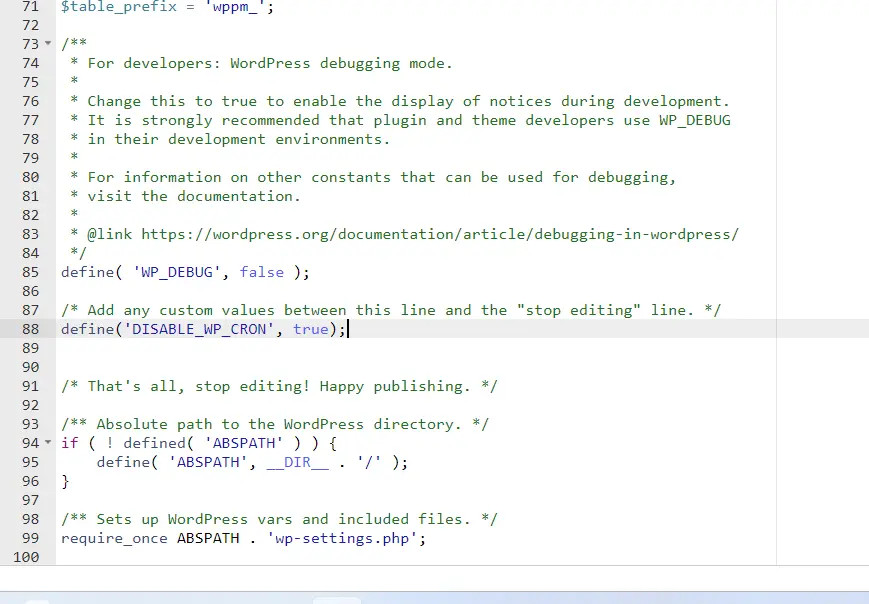Click the 'wppm_' string value

[x=239, y=7]
